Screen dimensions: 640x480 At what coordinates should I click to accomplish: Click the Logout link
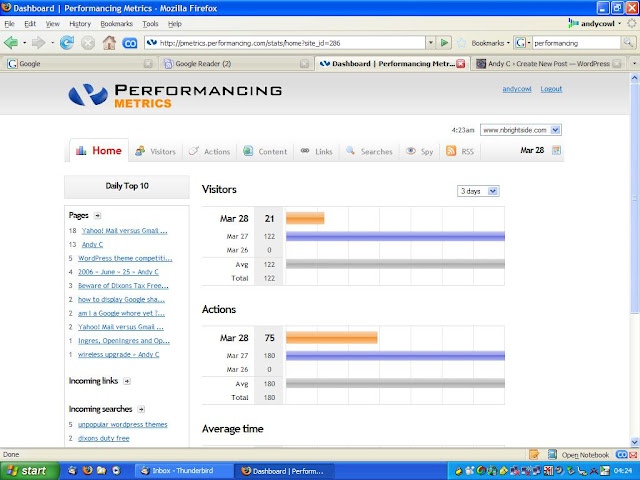point(551,89)
